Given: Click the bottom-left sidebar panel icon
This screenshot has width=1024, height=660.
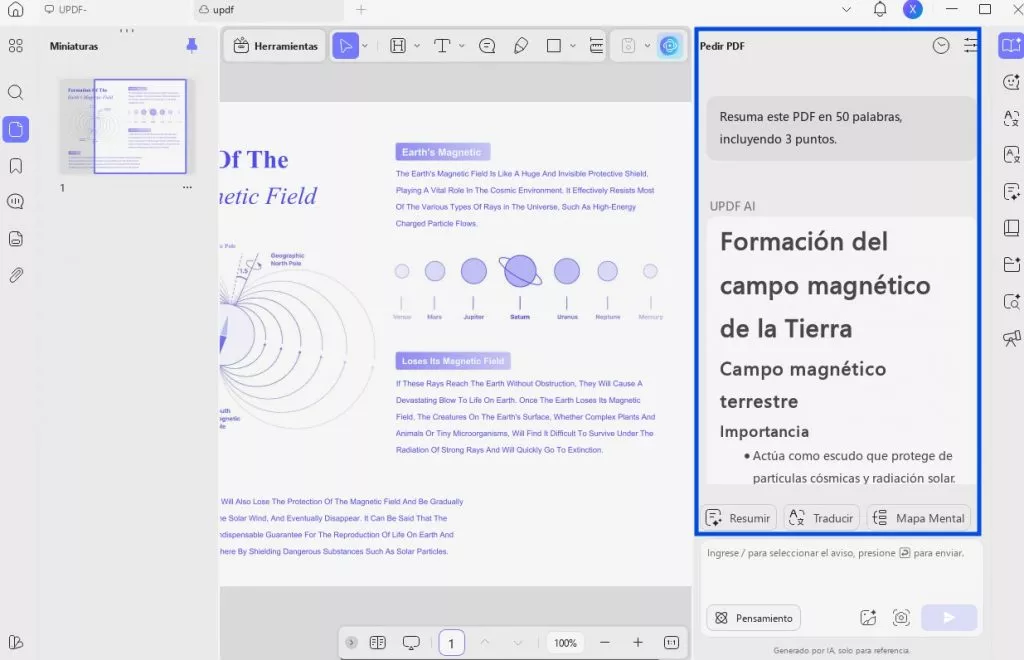Looking at the screenshot, I should tap(16, 642).
